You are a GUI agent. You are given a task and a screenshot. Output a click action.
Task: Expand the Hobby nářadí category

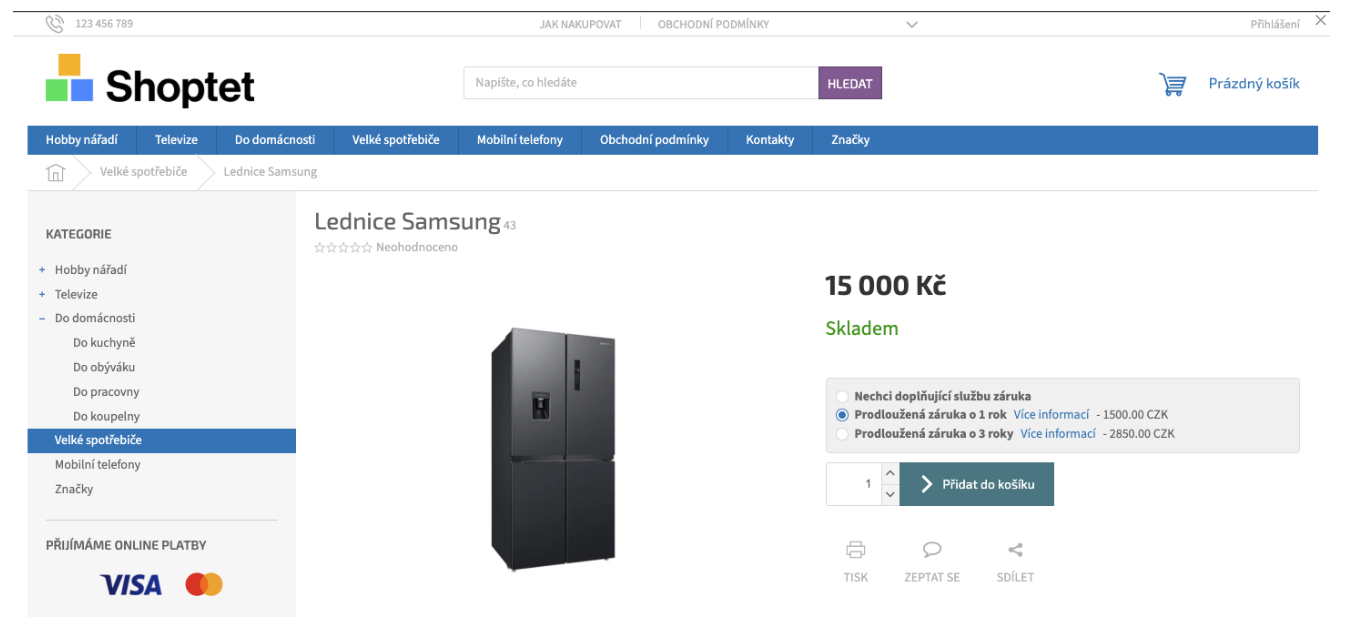[x=42, y=270]
